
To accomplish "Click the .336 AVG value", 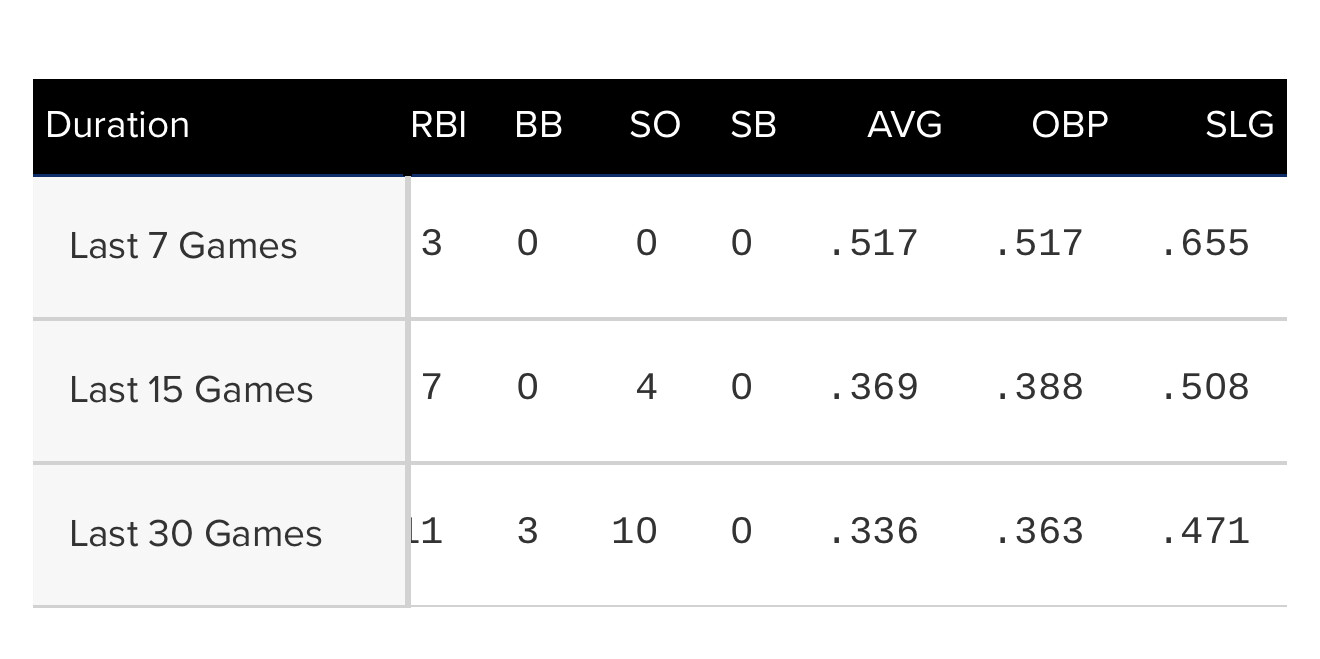I will (x=873, y=531).
